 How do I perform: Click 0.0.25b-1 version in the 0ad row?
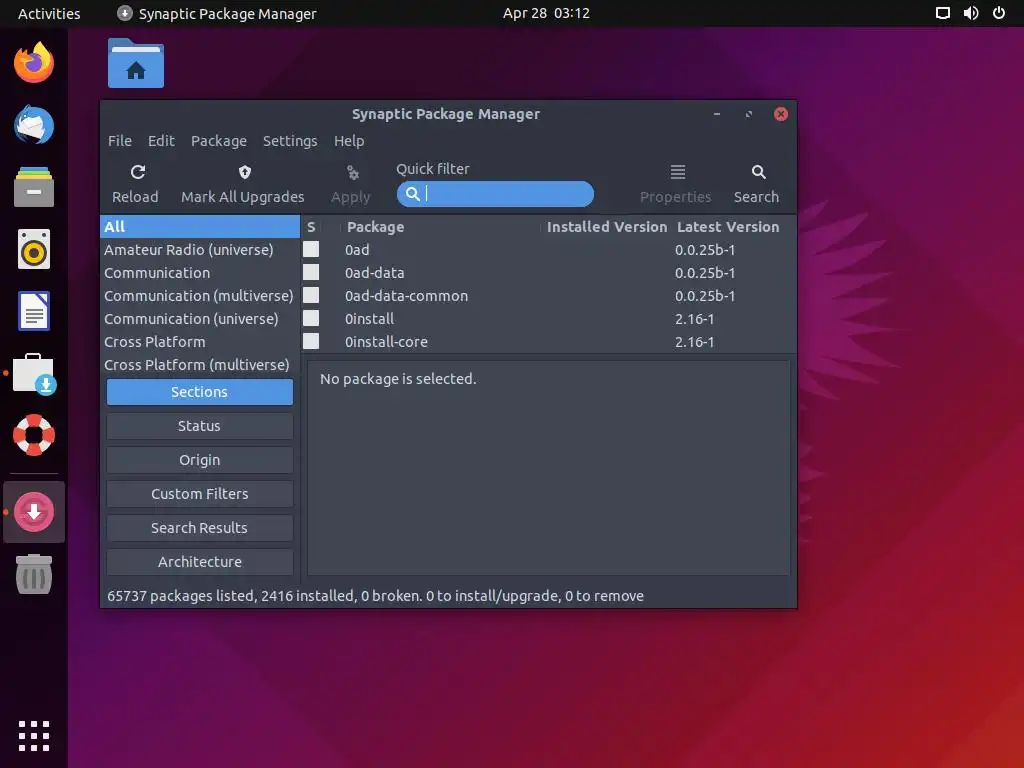coord(705,249)
